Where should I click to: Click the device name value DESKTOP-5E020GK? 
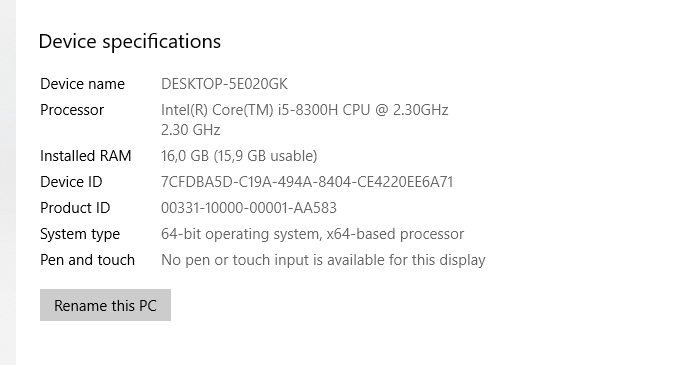coord(224,84)
